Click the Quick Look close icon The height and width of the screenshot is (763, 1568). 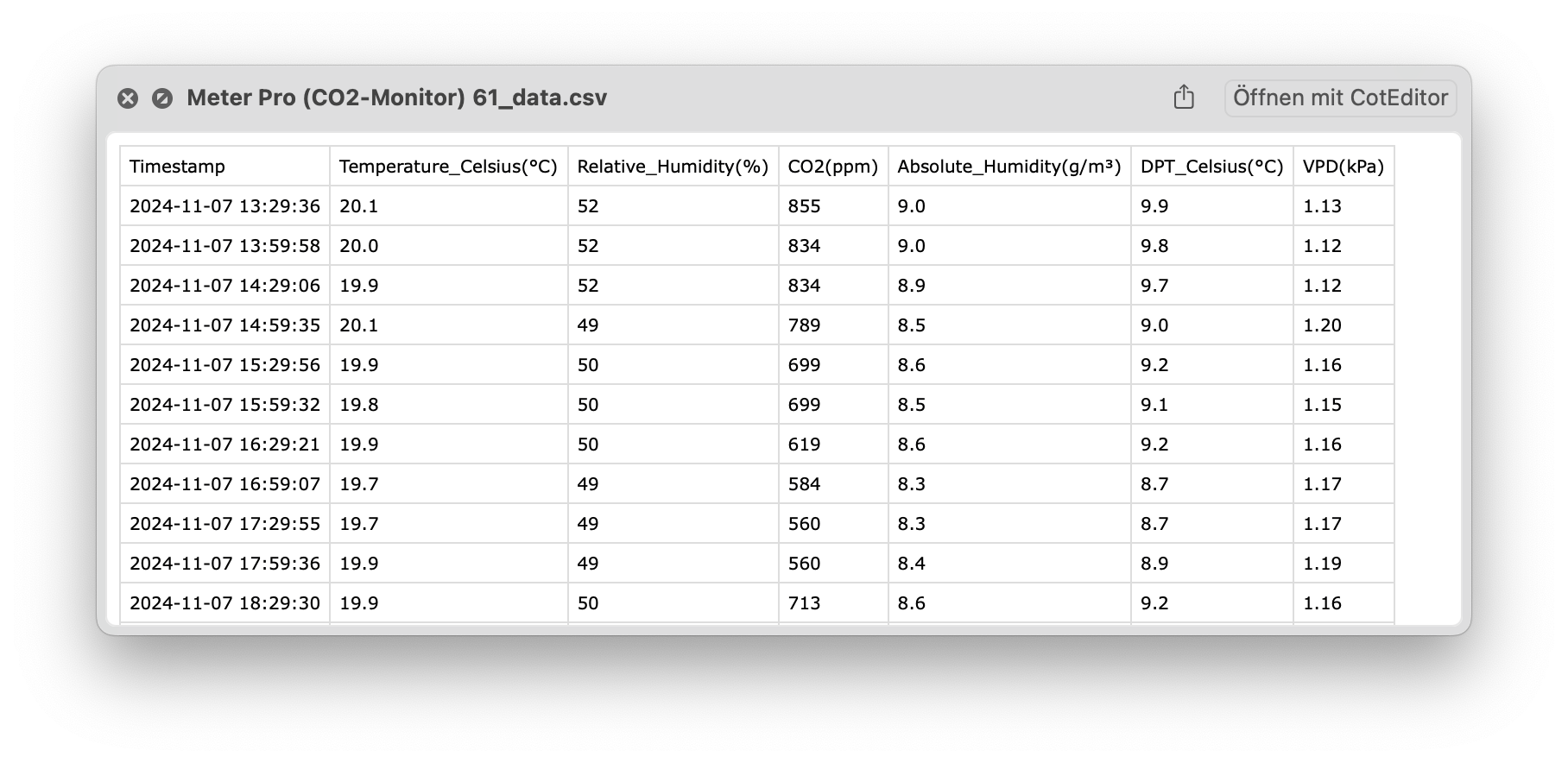[128, 98]
